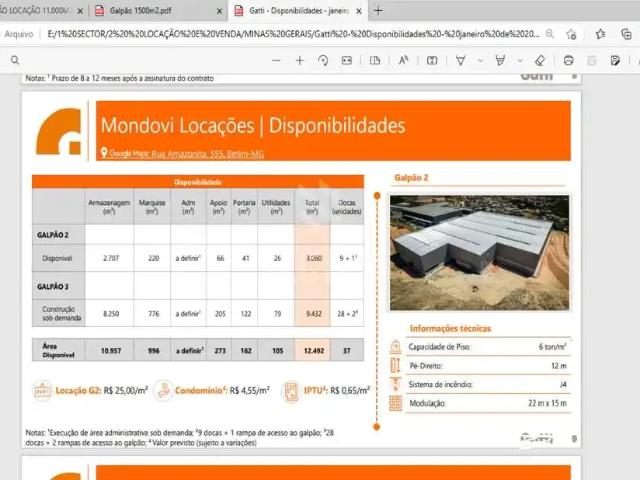Add this page to favorites

[571, 34]
